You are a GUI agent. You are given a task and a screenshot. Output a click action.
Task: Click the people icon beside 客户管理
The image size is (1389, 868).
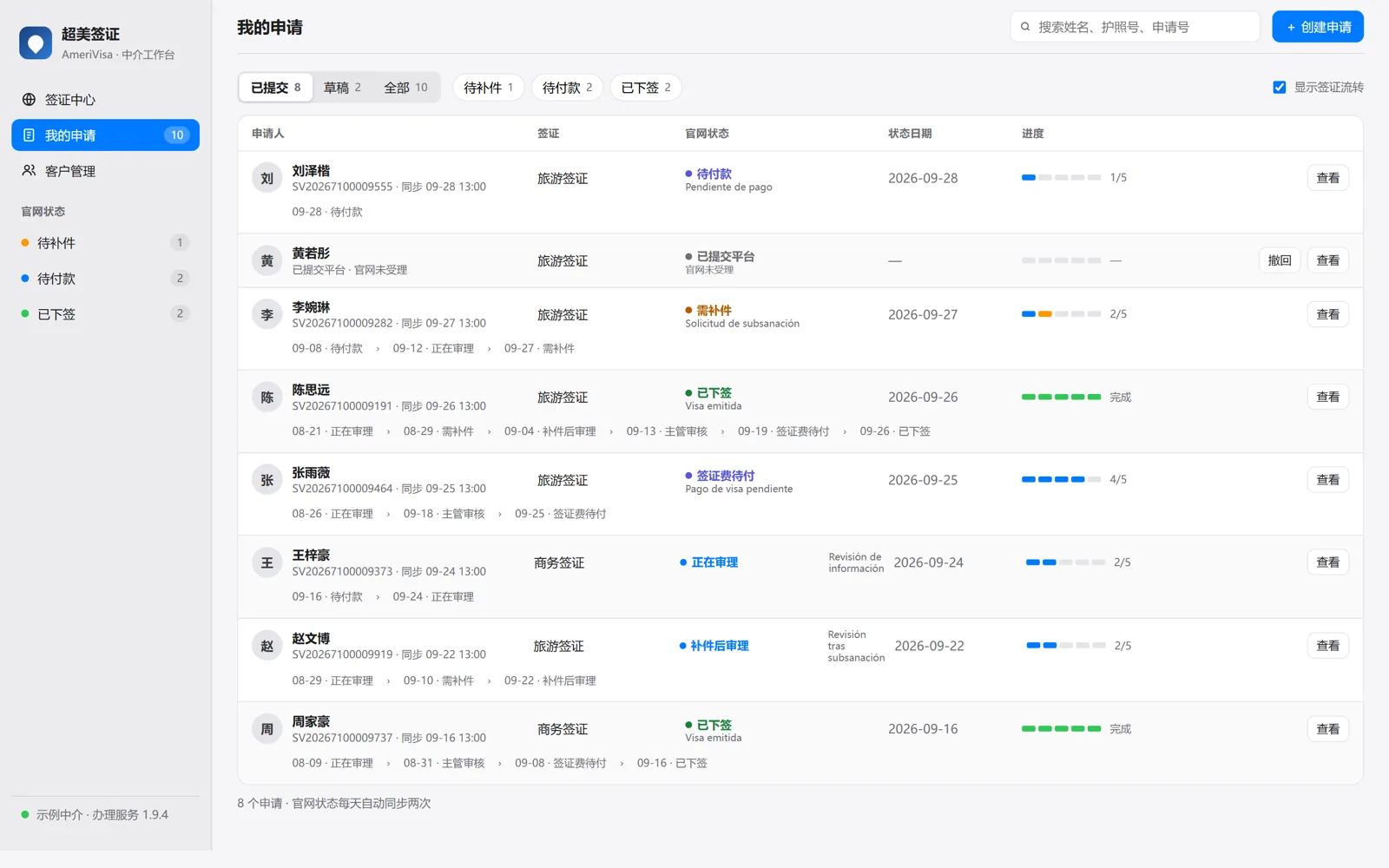[x=29, y=171]
